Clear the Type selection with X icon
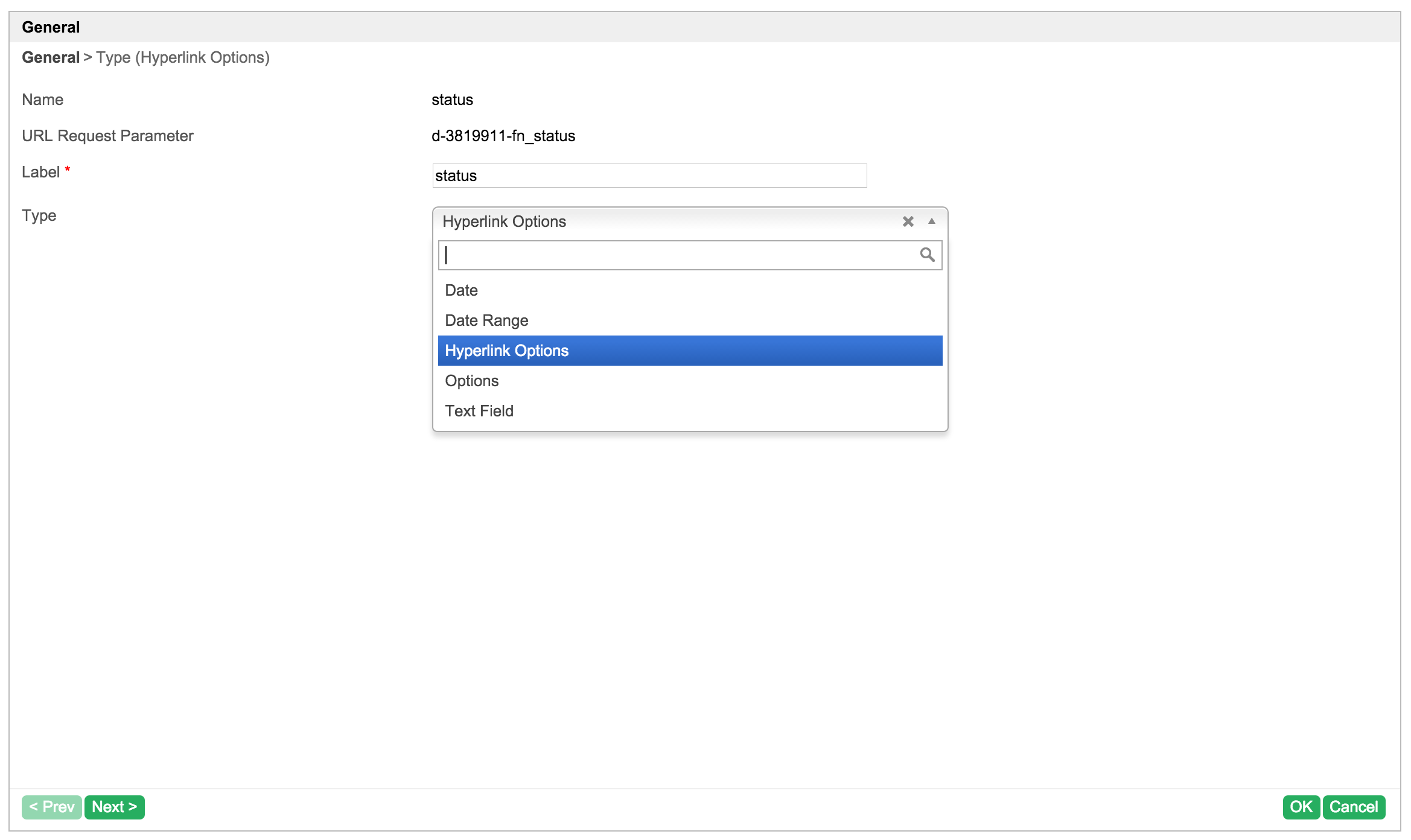 tap(908, 221)
